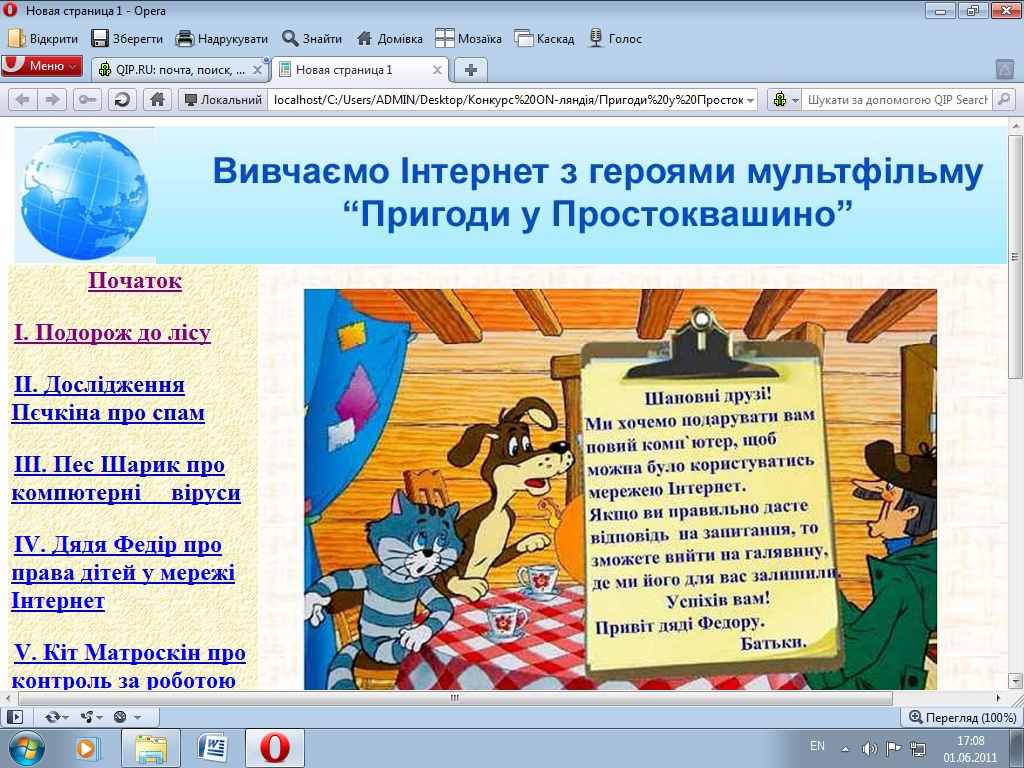Click the EN language indicator
Image resolution: width=1024 pixels, height=768 pixels.
pos(817,746)
